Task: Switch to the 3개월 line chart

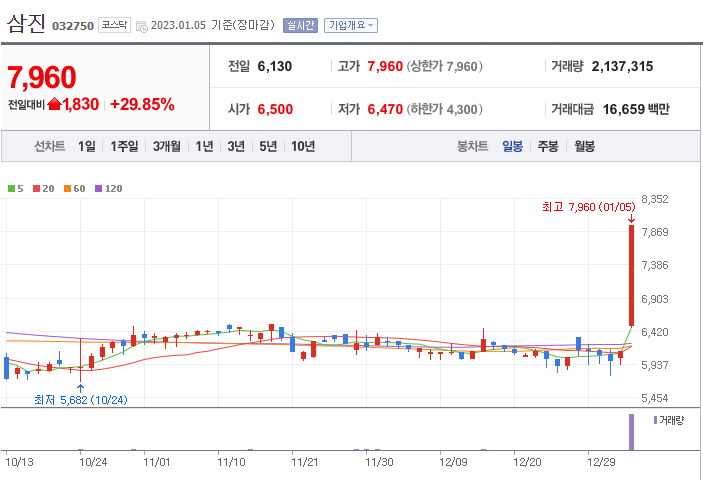Action: coord(166,146)
